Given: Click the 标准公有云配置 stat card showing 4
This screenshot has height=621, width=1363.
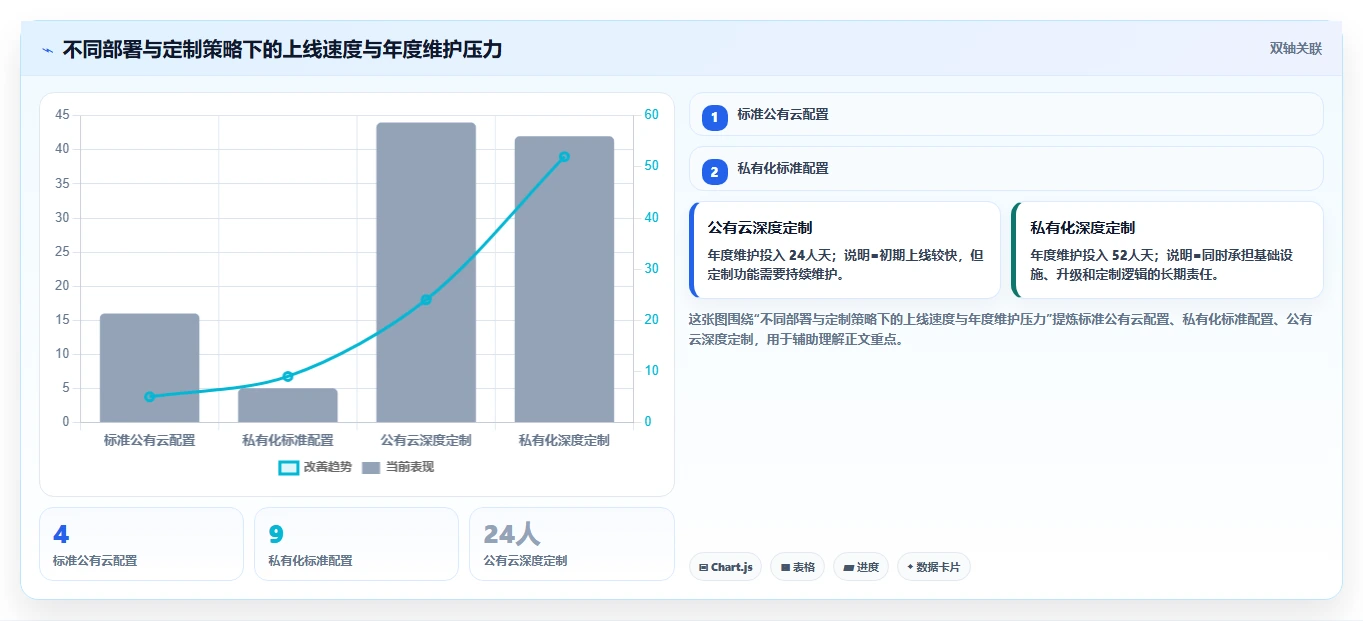Looking at the screenshot, I should 141,544.
